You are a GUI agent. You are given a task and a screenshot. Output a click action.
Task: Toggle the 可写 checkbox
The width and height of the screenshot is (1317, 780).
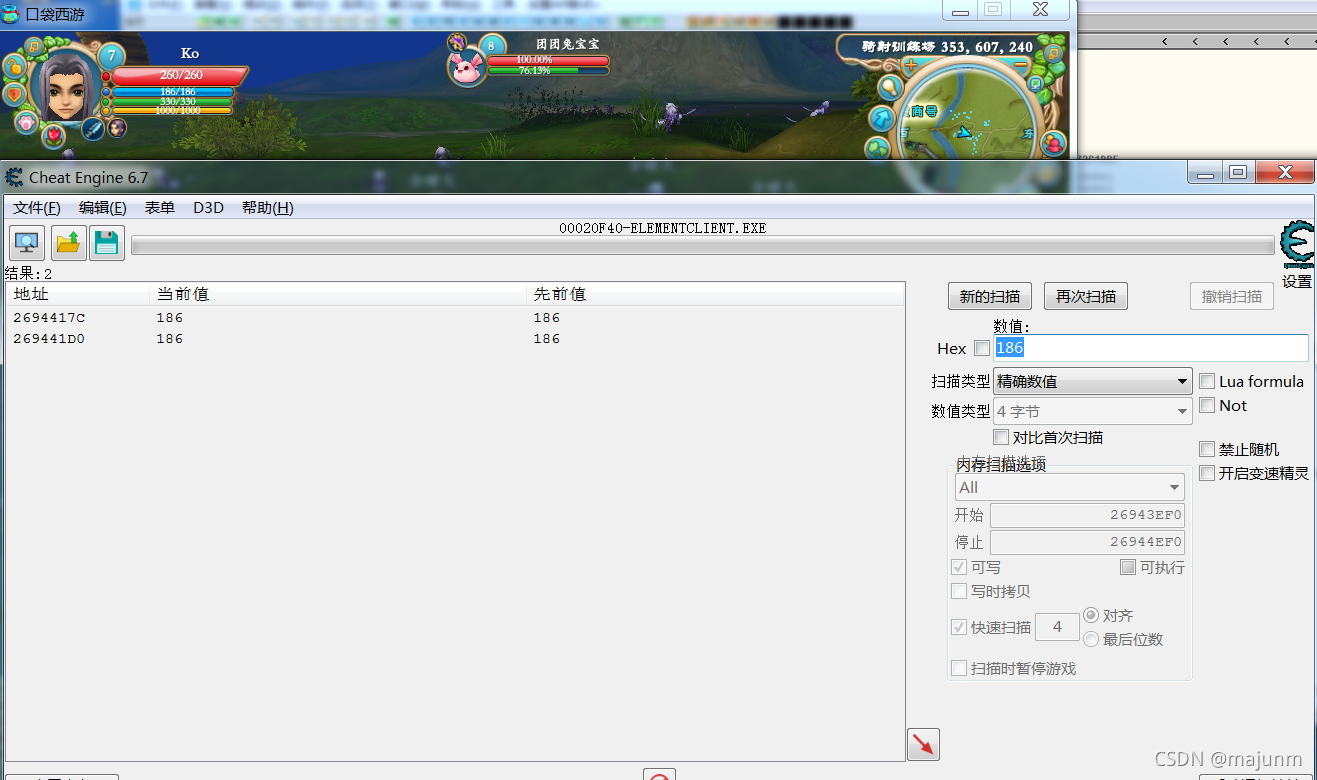click(959, 567)
